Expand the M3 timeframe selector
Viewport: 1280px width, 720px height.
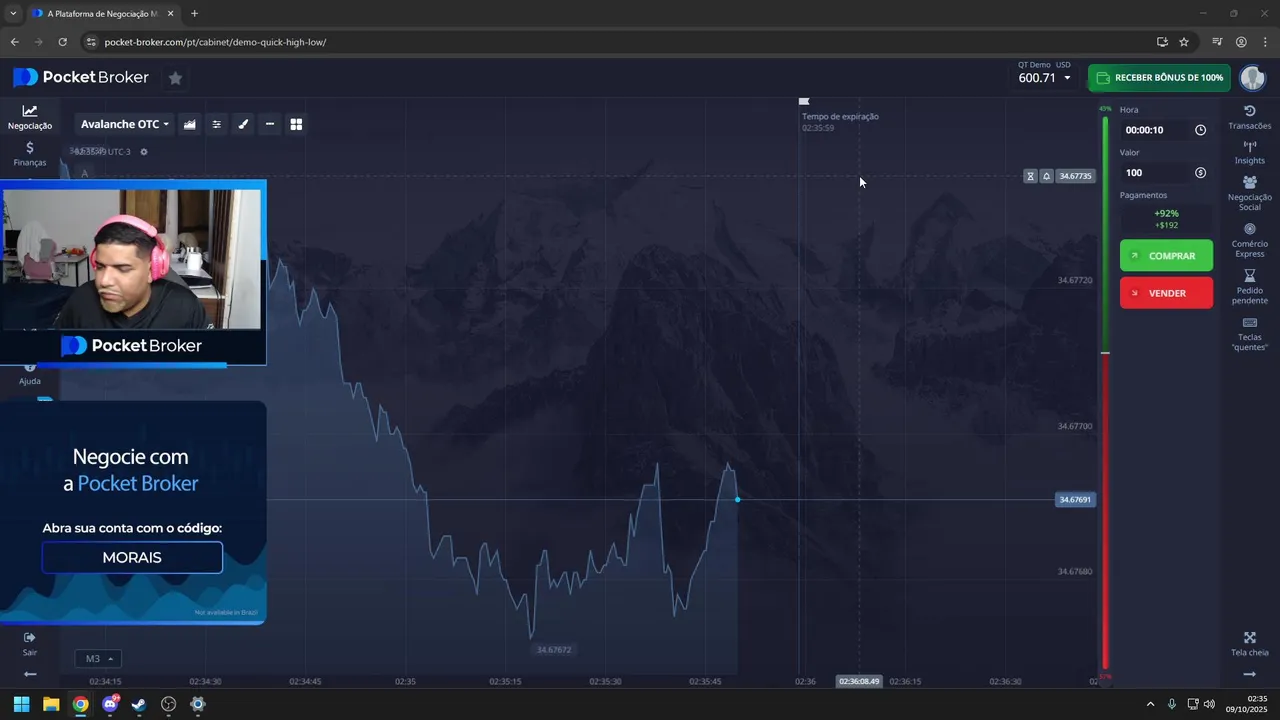(x=97, y=659)
